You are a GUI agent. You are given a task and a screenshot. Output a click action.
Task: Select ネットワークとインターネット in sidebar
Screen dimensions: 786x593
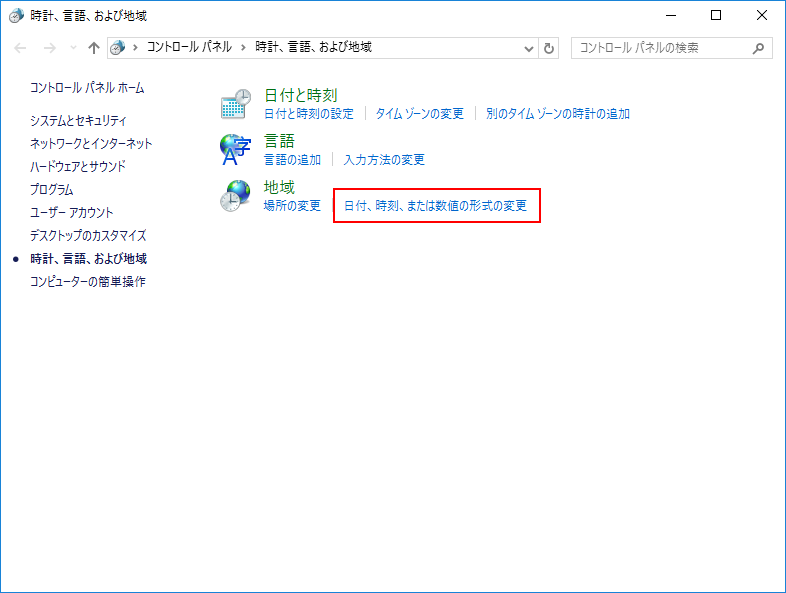91,143
